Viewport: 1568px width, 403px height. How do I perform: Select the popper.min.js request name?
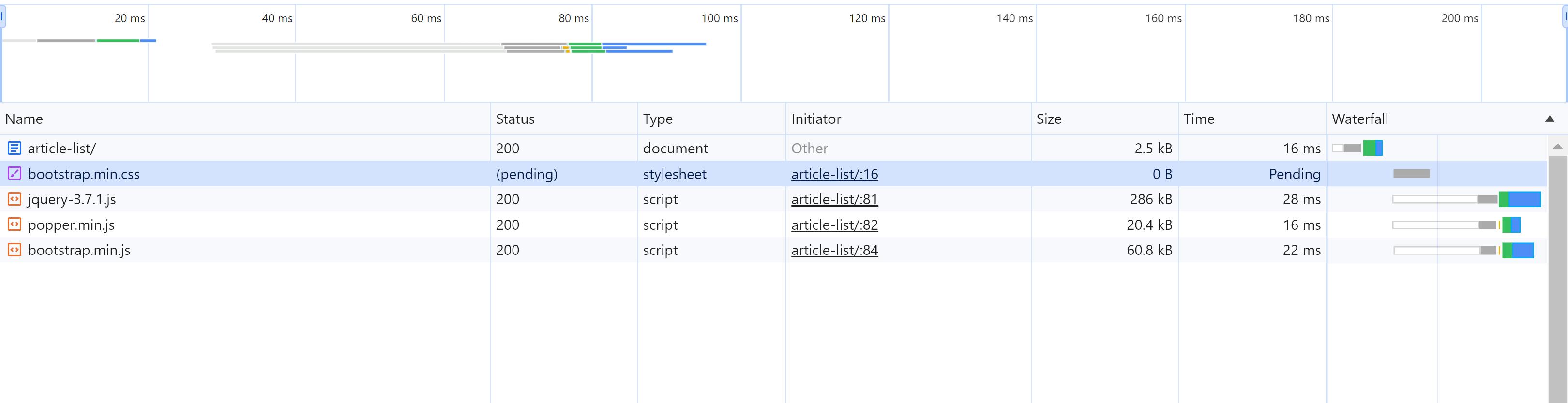[71, 225]
